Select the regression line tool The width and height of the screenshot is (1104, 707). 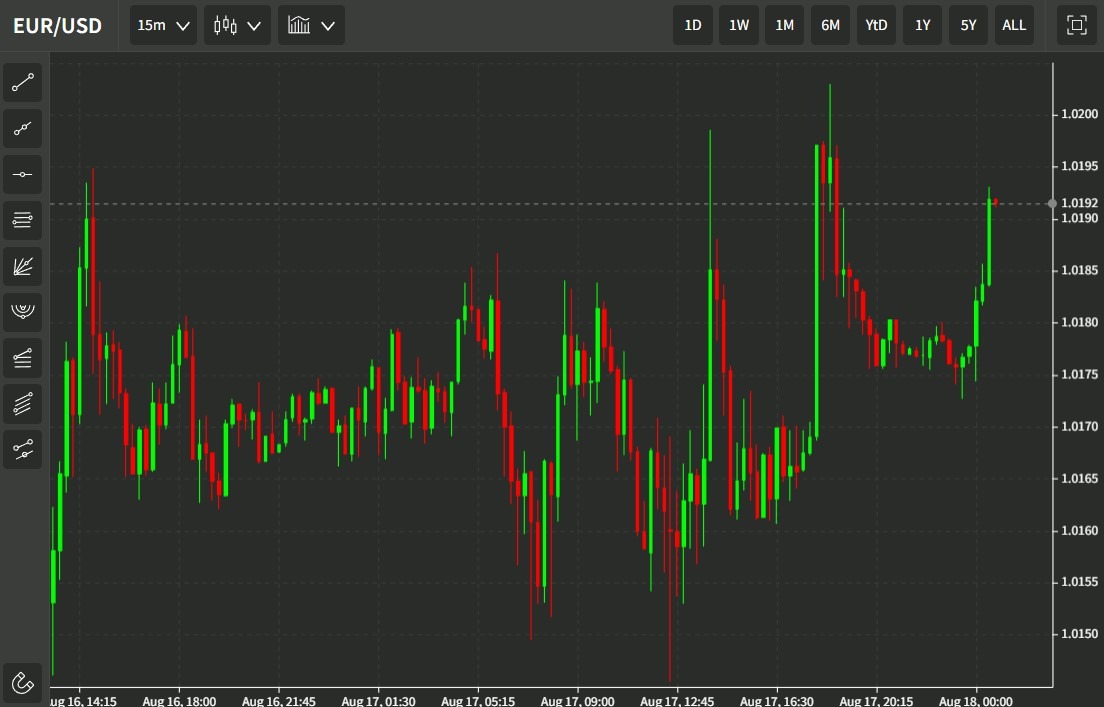[23, 449]
